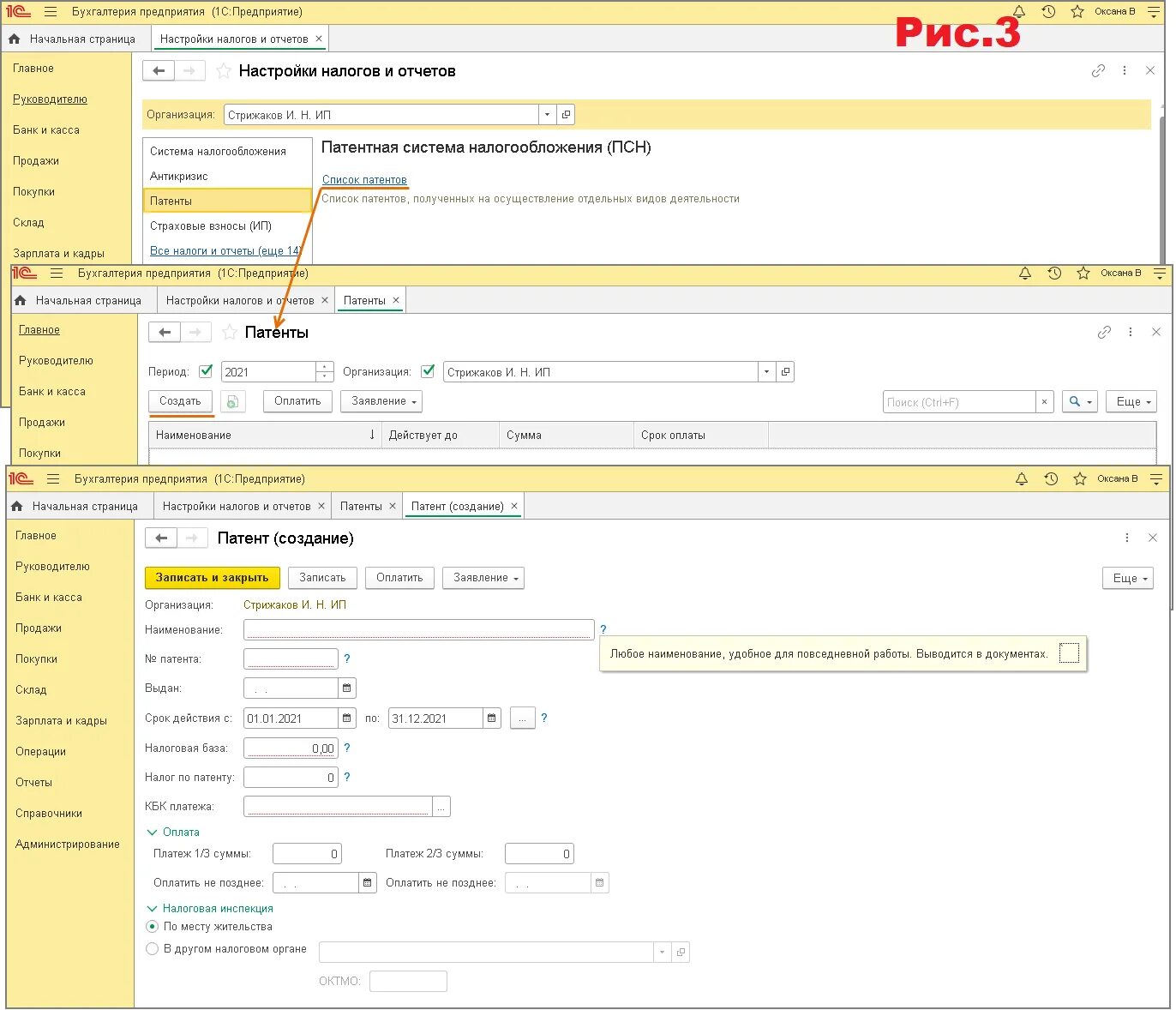Click home icon Начальная страница in bottom window
1176x1010 pixels.
(x=17, y=506)
